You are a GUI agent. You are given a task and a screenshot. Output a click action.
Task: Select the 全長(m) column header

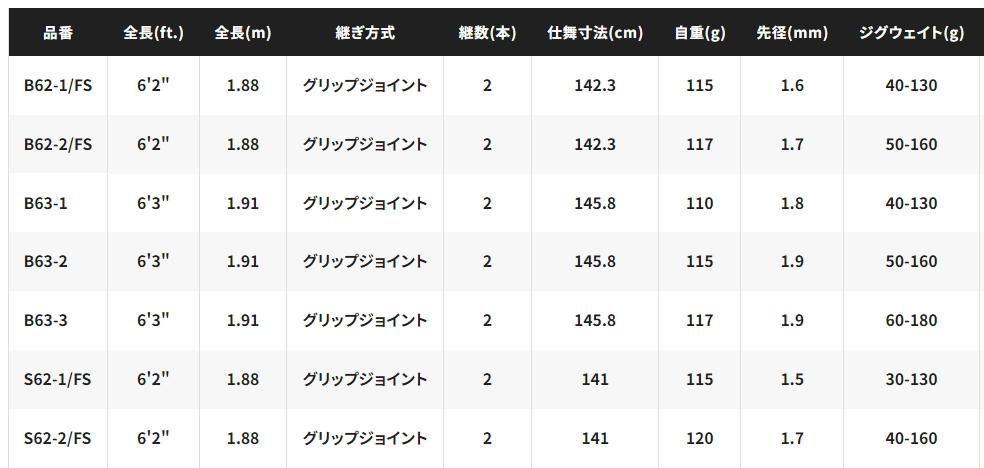(x=242, y=33)
